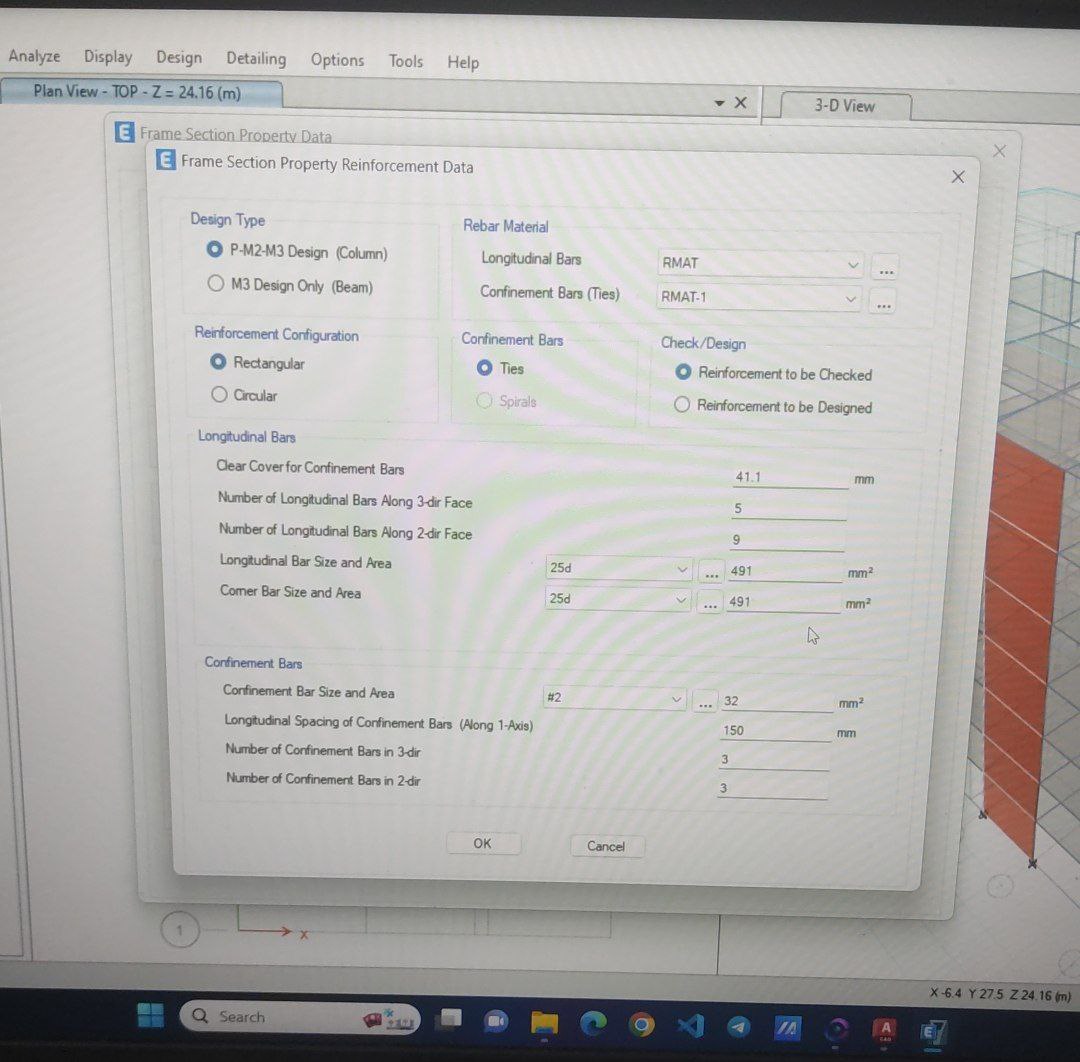Open the Analyze menu
Image resolution: width=1080 pixels, height=1062 pixels.
click(x=34, y=55)
